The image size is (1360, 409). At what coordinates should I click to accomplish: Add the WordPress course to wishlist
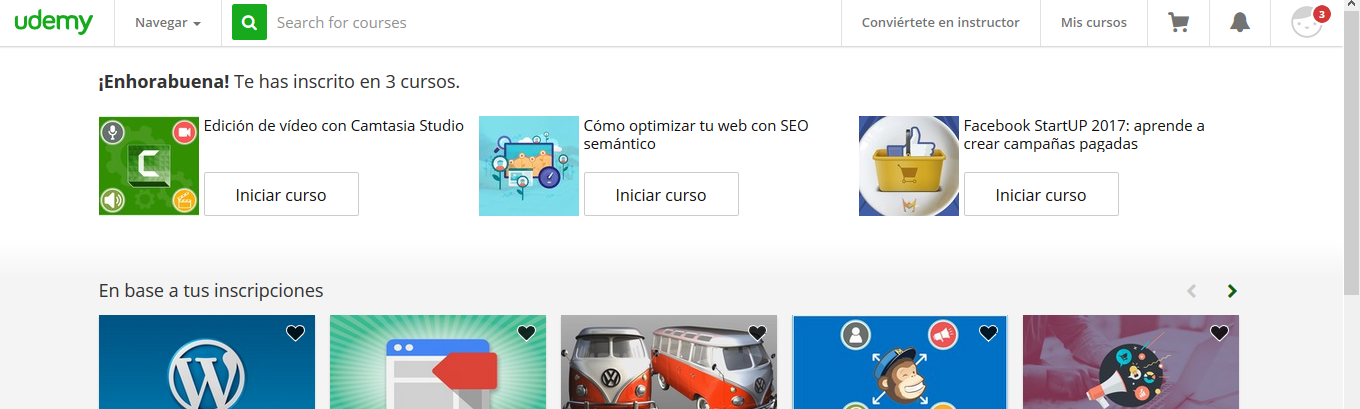coord(295,333)
